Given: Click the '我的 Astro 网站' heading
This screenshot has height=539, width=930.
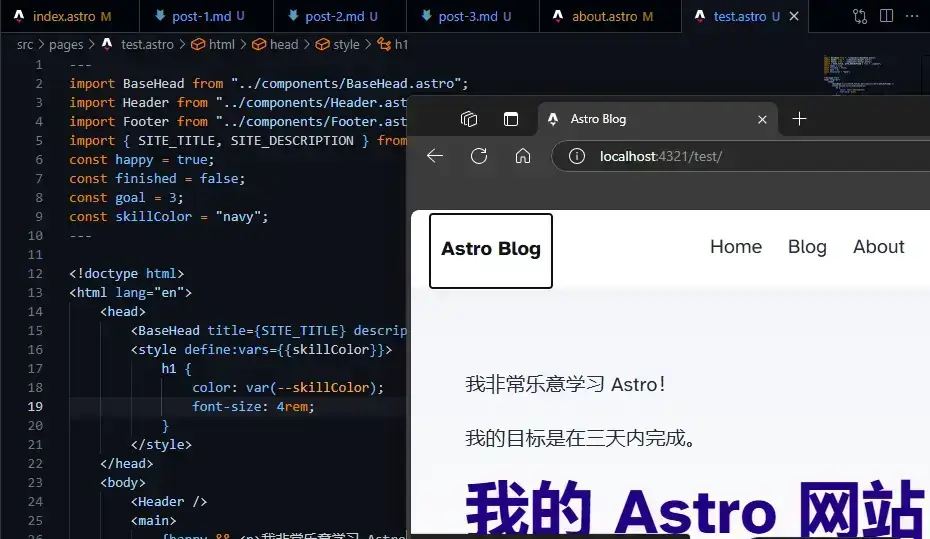Looking at the screenshot, I should [695, 509].
